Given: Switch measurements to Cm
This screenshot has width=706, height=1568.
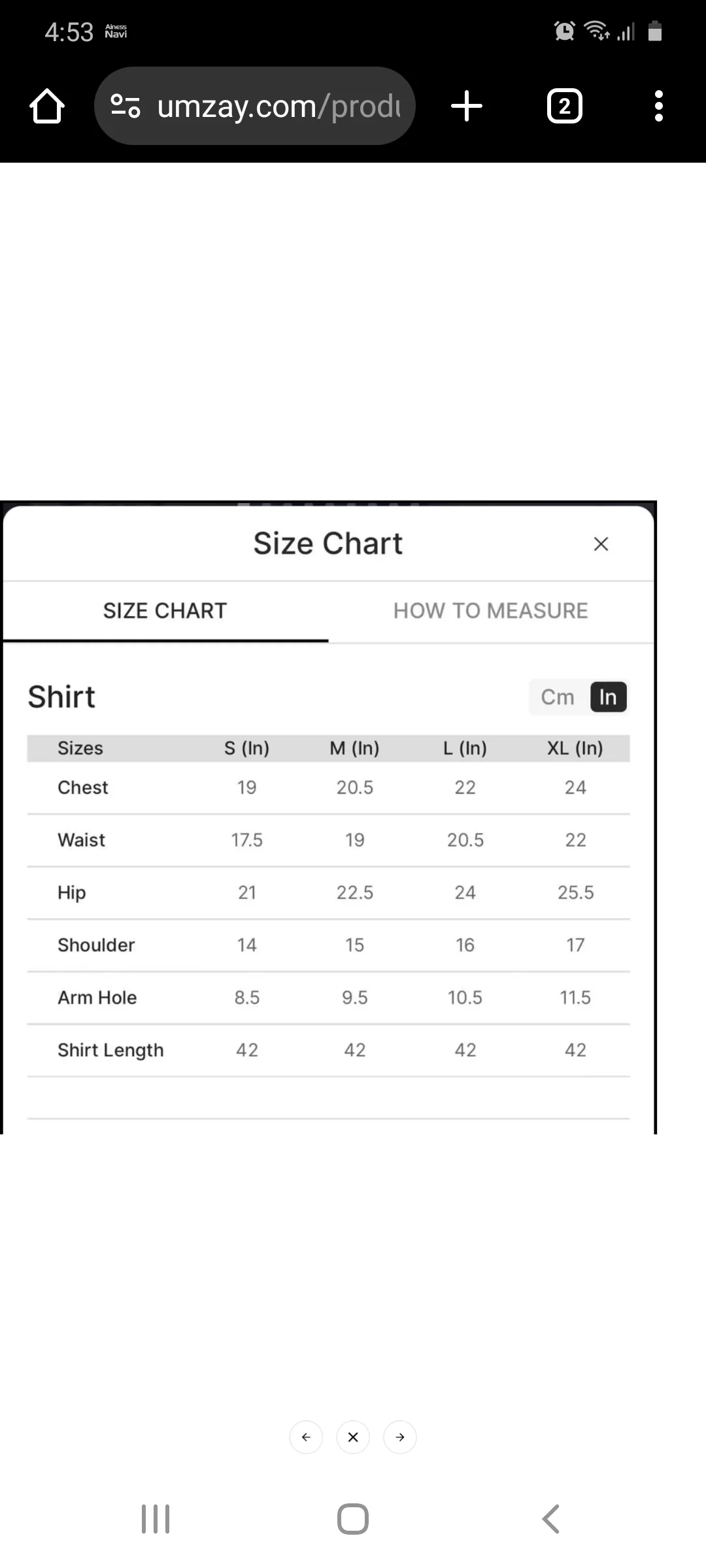Looking at the screenshot, I should point(558,697).
